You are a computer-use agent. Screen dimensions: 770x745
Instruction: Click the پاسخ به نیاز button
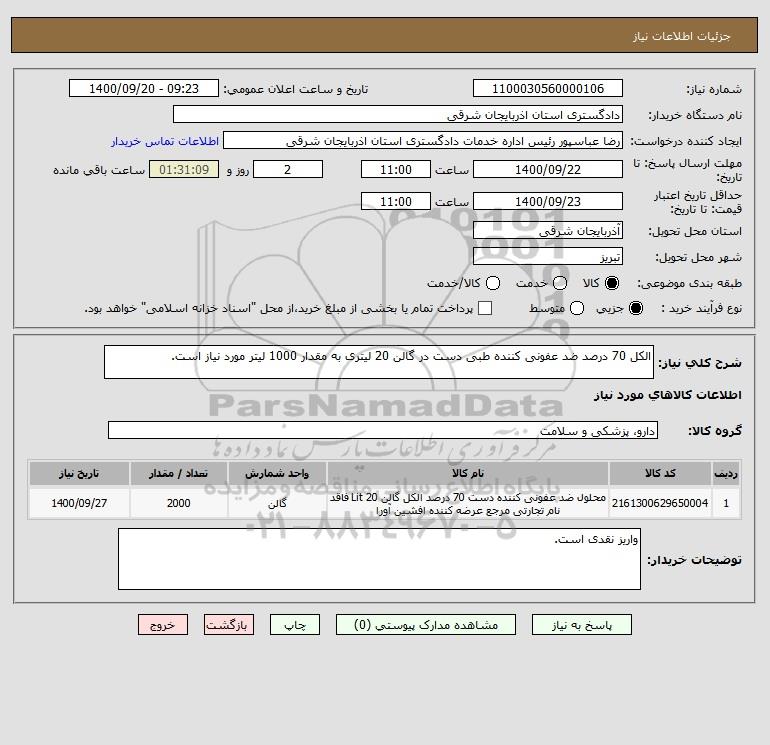[581, 625]
